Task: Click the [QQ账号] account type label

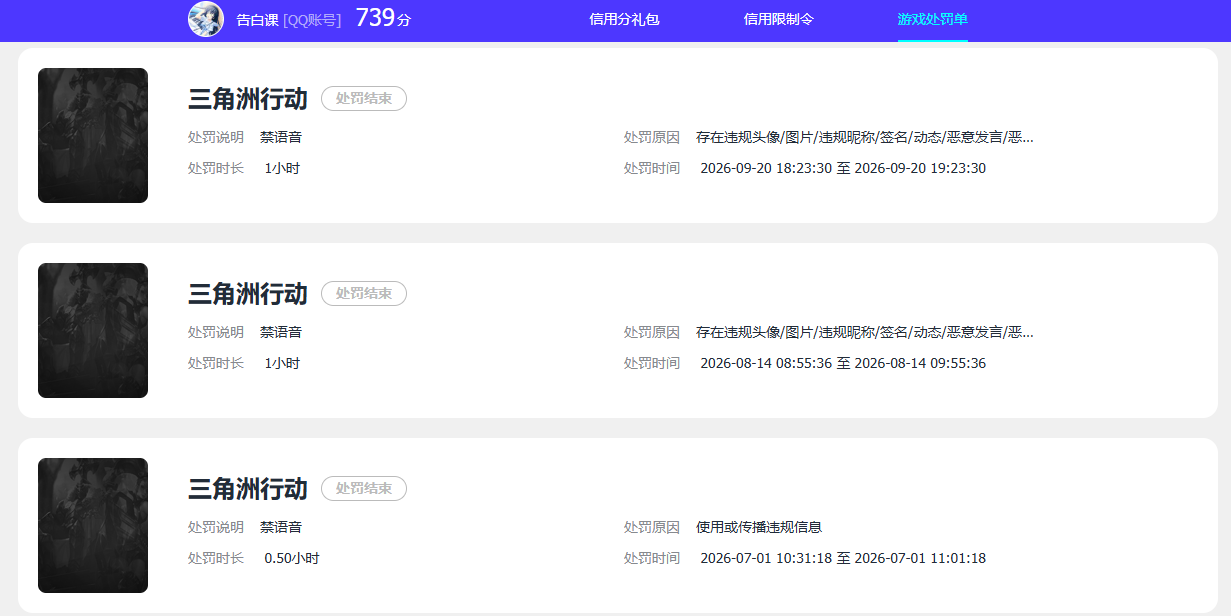Action: (x=312, y=20)
